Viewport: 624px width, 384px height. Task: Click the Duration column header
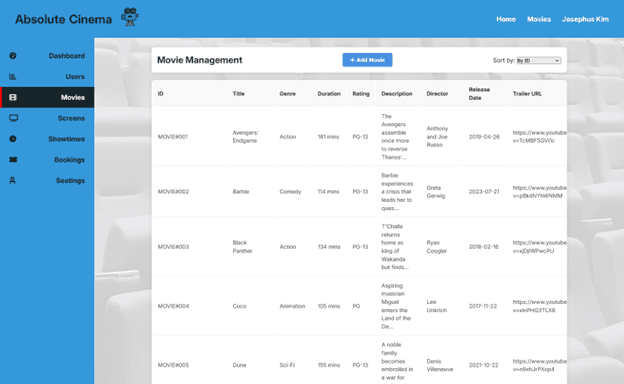click(329, 94)
